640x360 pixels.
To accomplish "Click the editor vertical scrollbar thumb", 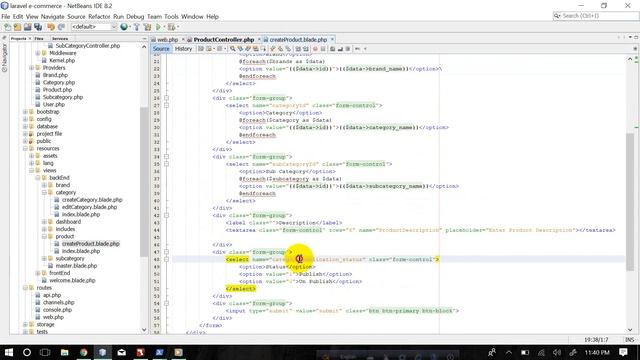I will pos(630,202).
